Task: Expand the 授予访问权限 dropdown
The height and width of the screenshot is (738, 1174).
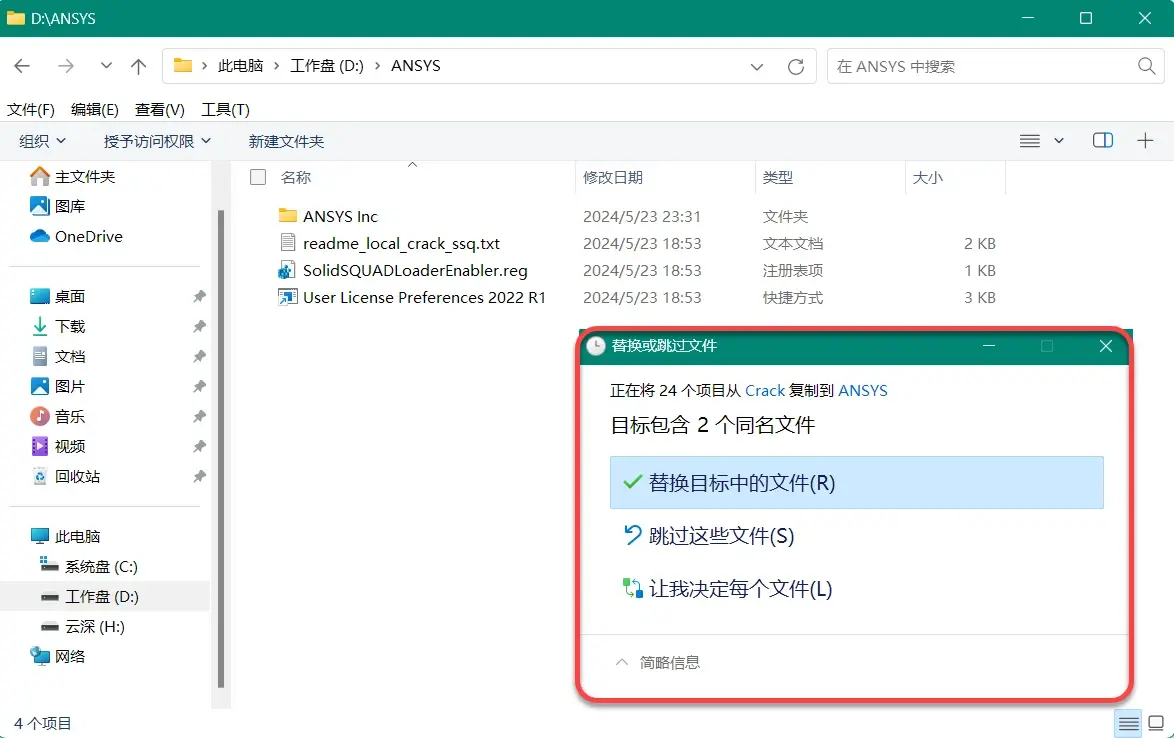Action: 157,141
